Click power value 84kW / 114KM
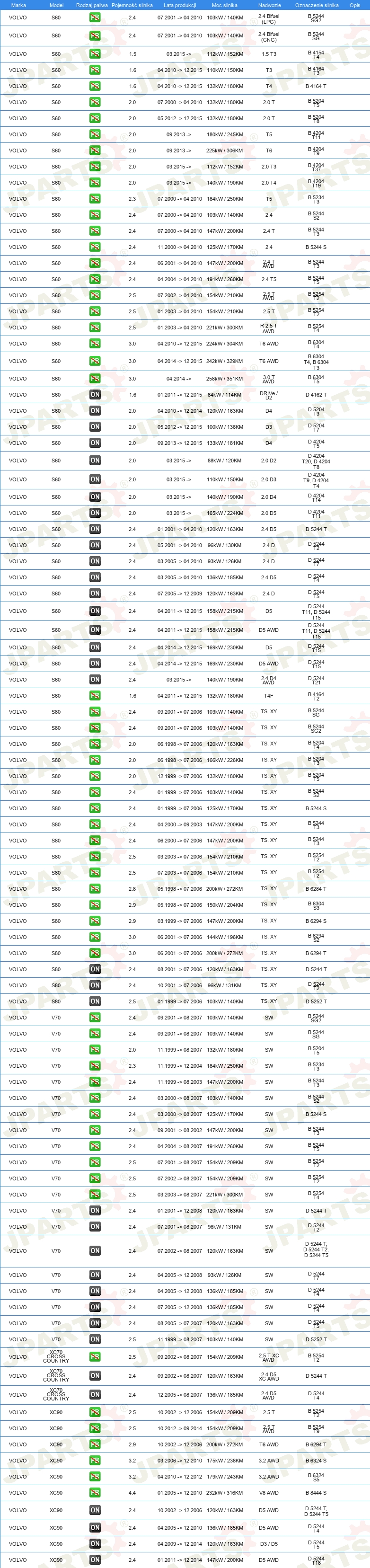The width and height of the screenshot is (370, 1568). click(225, 394)
